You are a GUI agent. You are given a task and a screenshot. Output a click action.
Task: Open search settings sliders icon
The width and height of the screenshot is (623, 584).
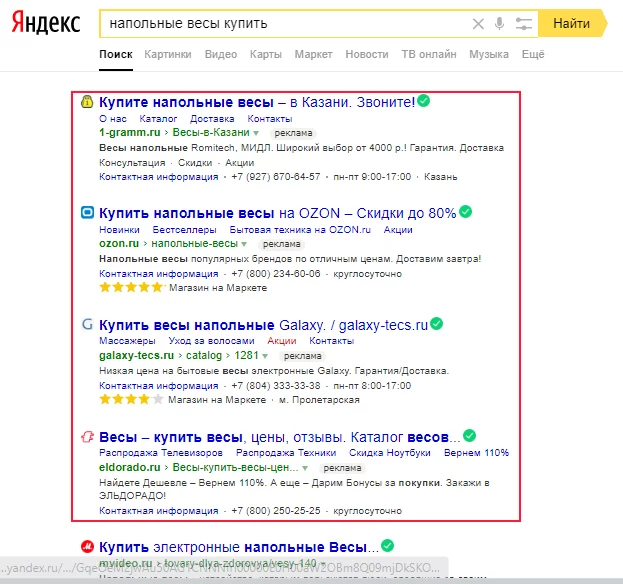(x=524, y=24)
